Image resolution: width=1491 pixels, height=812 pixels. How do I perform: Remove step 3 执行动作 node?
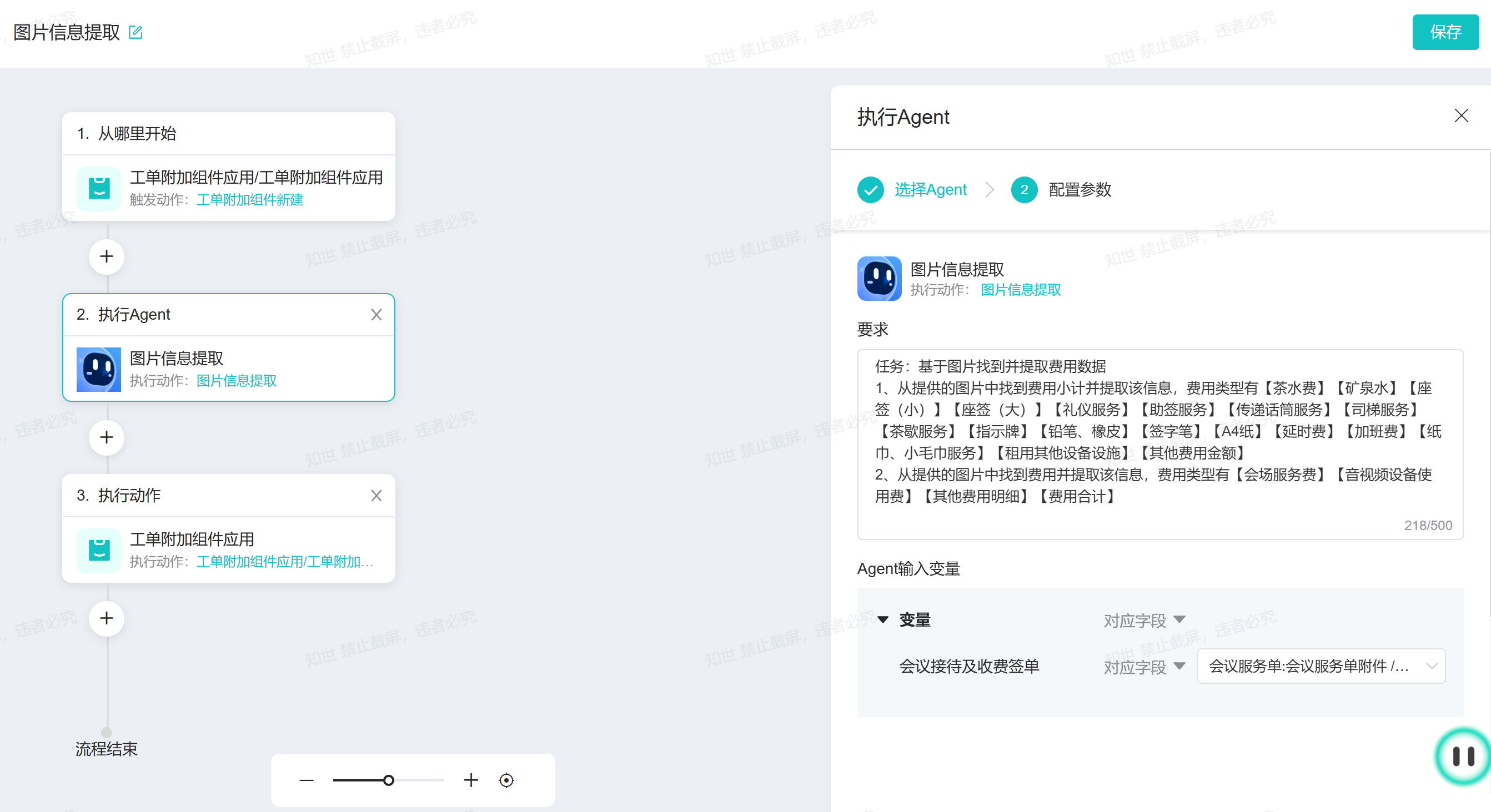click(376, 496)
